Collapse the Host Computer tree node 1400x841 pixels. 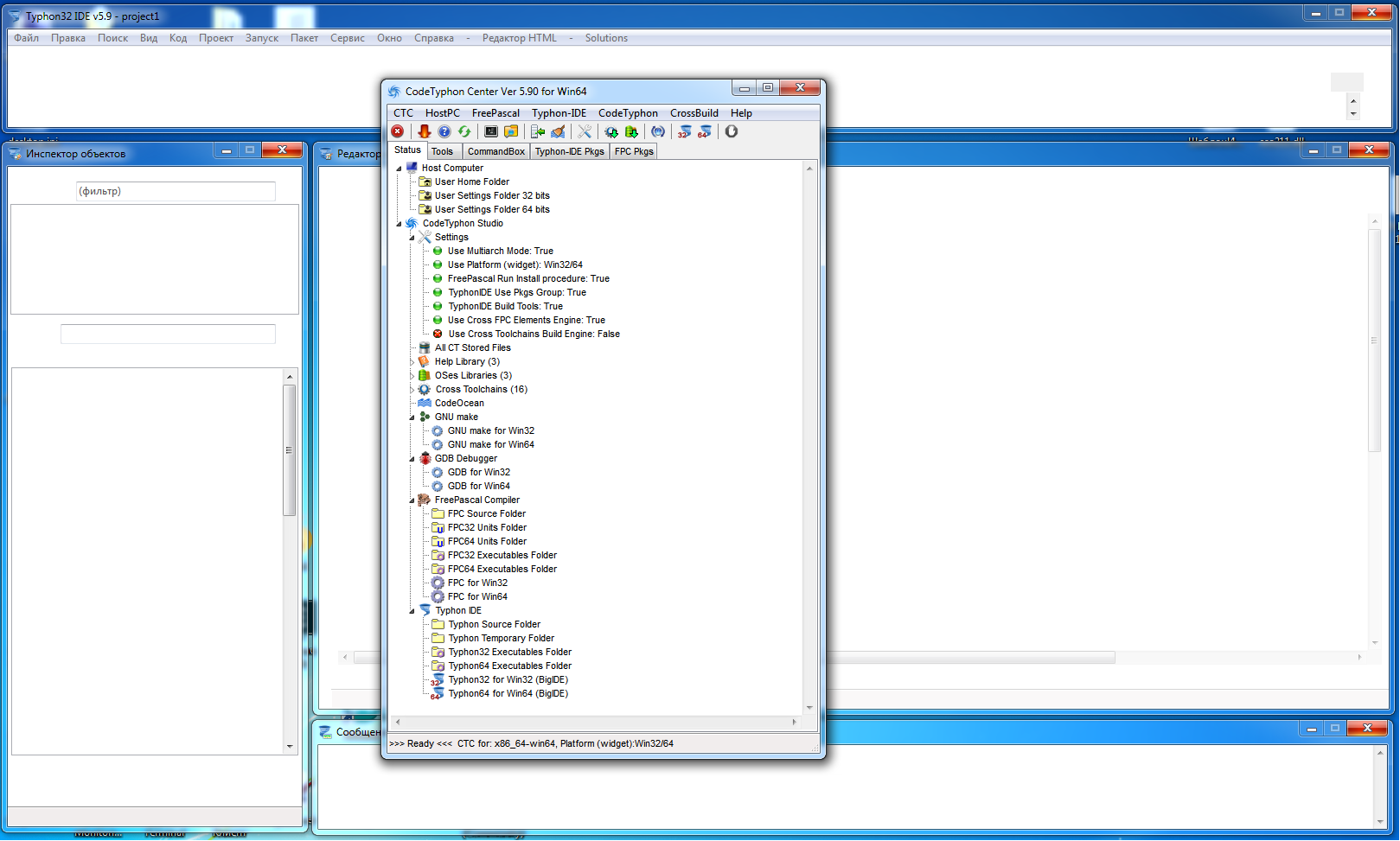pos(399,169)
